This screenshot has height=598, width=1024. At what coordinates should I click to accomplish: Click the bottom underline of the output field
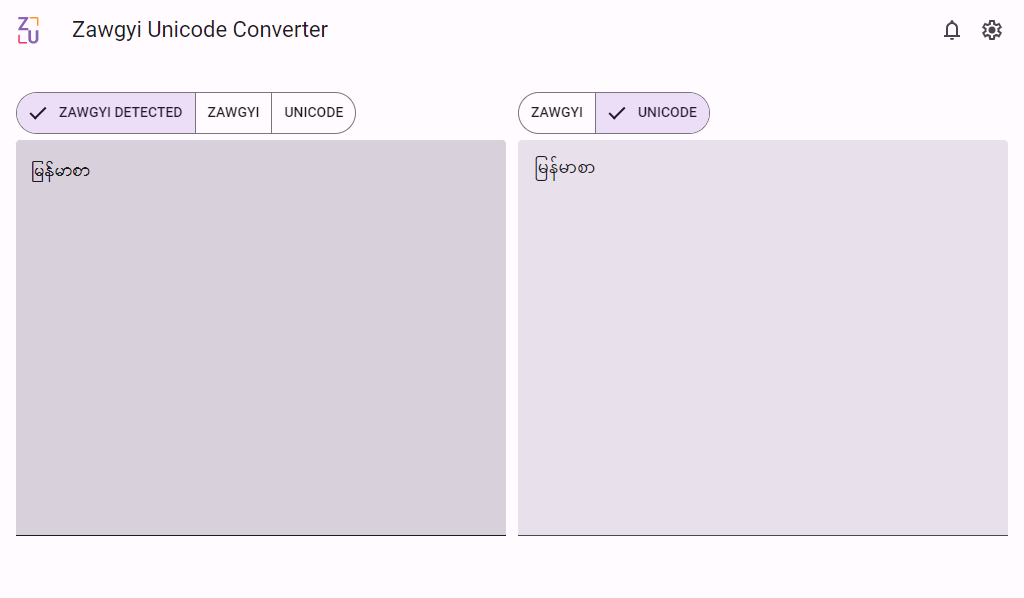pyautogui.click(x=762, y=535)
